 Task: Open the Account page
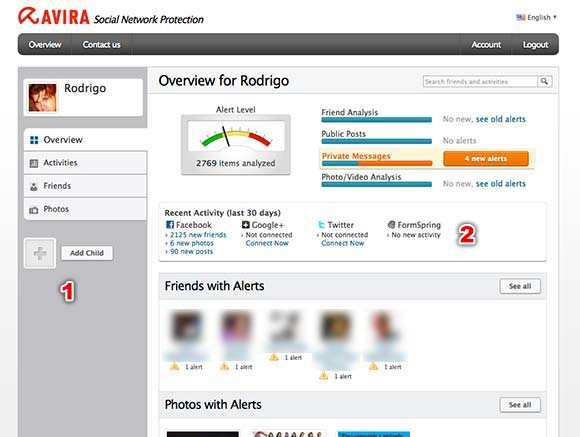click(x=486, y=44)
